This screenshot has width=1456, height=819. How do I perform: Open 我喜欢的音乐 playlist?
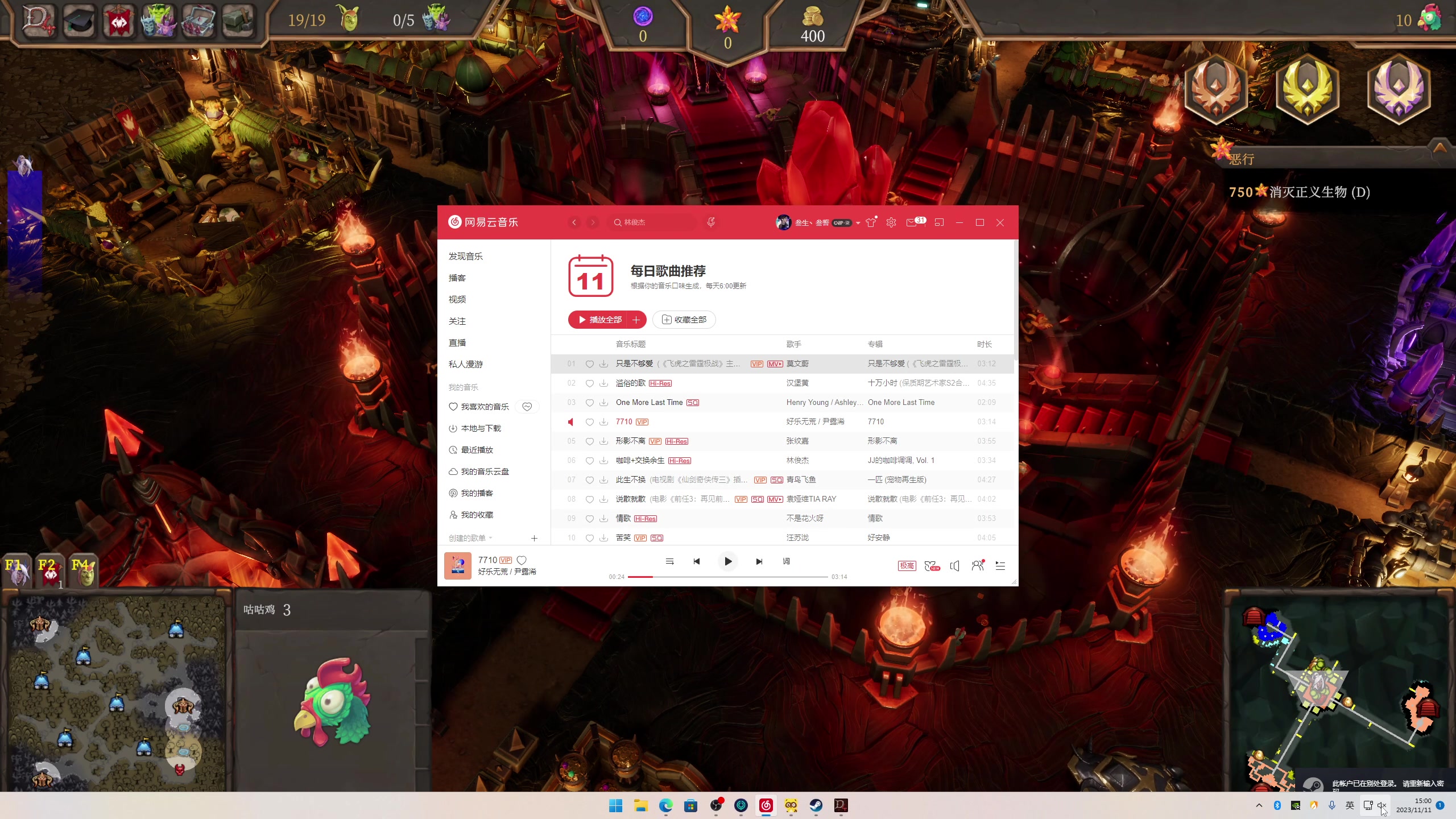point(479,407)
